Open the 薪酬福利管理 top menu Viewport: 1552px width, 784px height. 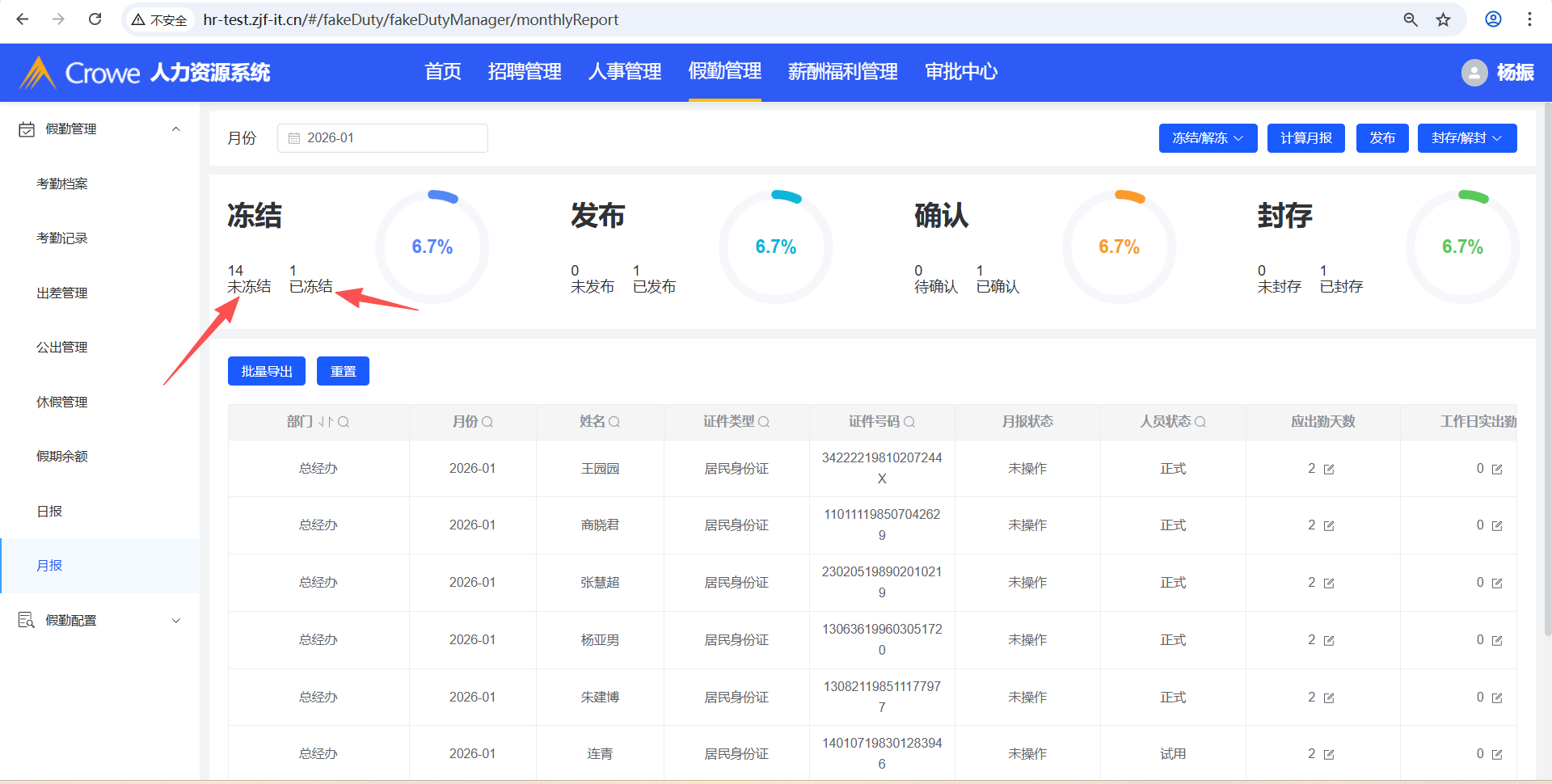click(x=842, y=72)
